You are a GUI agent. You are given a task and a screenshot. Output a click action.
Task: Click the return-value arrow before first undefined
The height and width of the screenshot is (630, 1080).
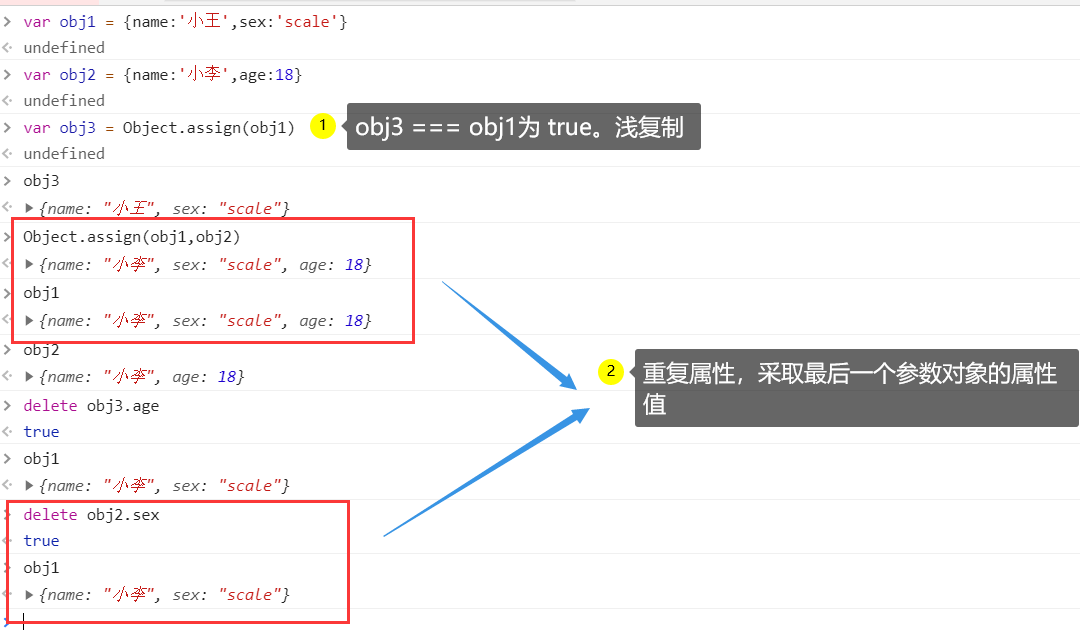click(x=8, y=47)
